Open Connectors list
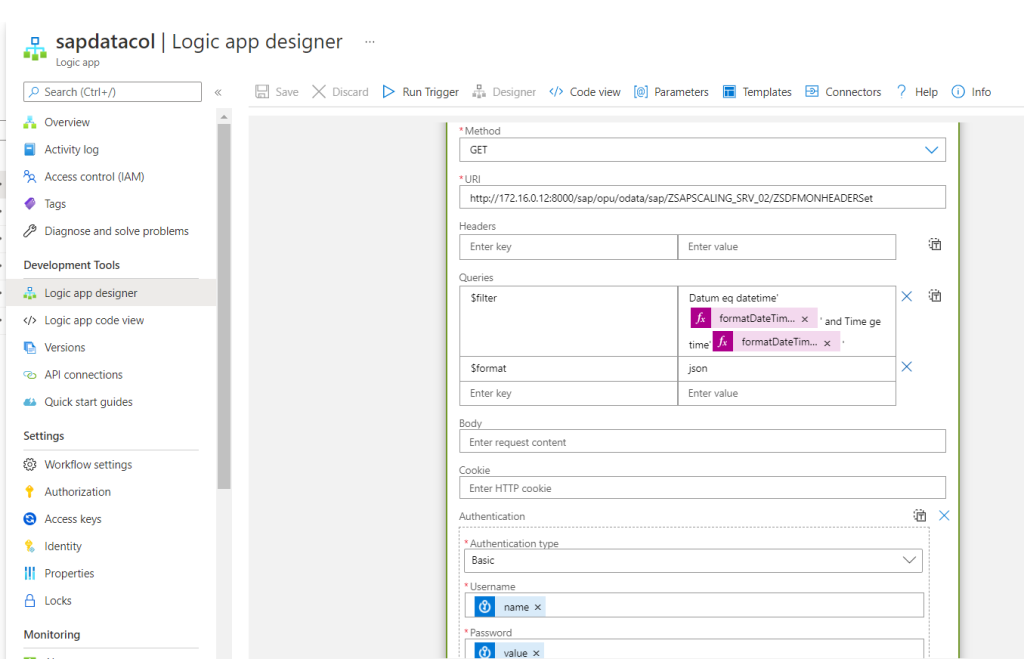Image resolution: width=1024 pixels, height=659 pixels. (843, 92)
